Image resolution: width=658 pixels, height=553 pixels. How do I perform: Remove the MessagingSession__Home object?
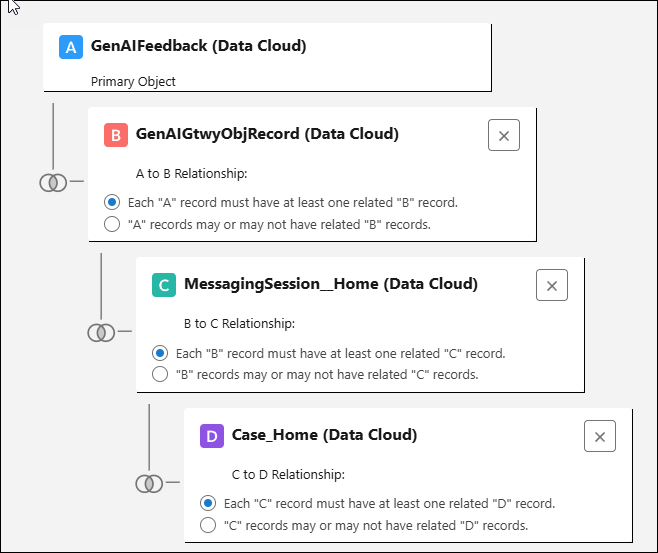pyautogui.click(x=552, y=285)
